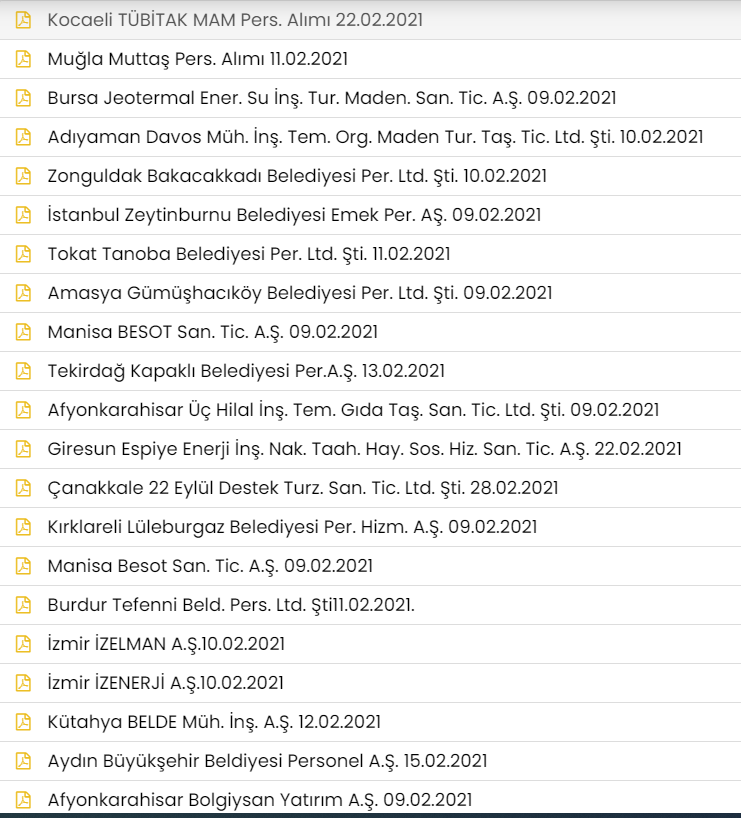Screen dimensions: 741x818
Task: Click PDF icon beside Tokat Tanoba Belediyesi
Action: pyautogui.click(x=23, y=254)
